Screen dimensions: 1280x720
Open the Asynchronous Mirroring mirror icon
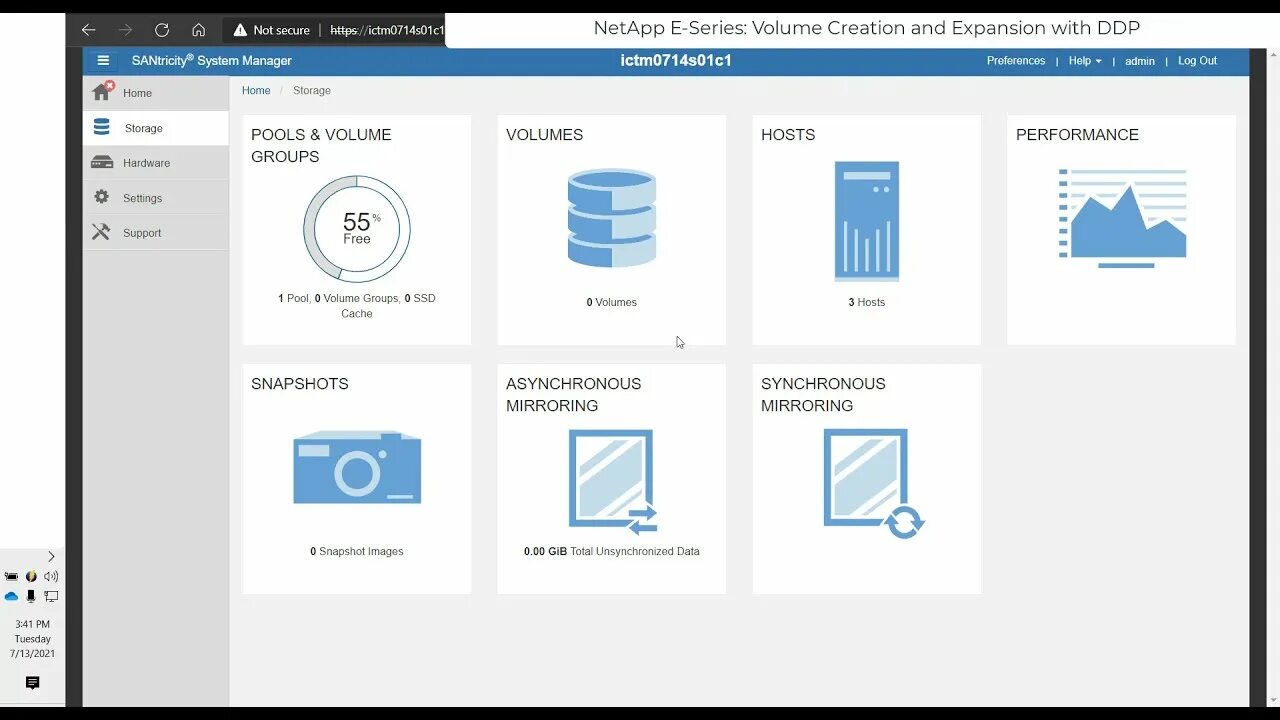coord(613,482)
